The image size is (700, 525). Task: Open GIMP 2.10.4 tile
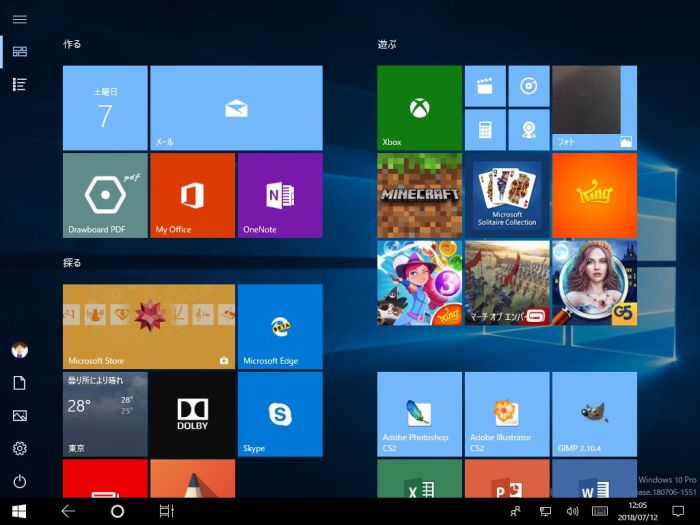coord(594,414)
